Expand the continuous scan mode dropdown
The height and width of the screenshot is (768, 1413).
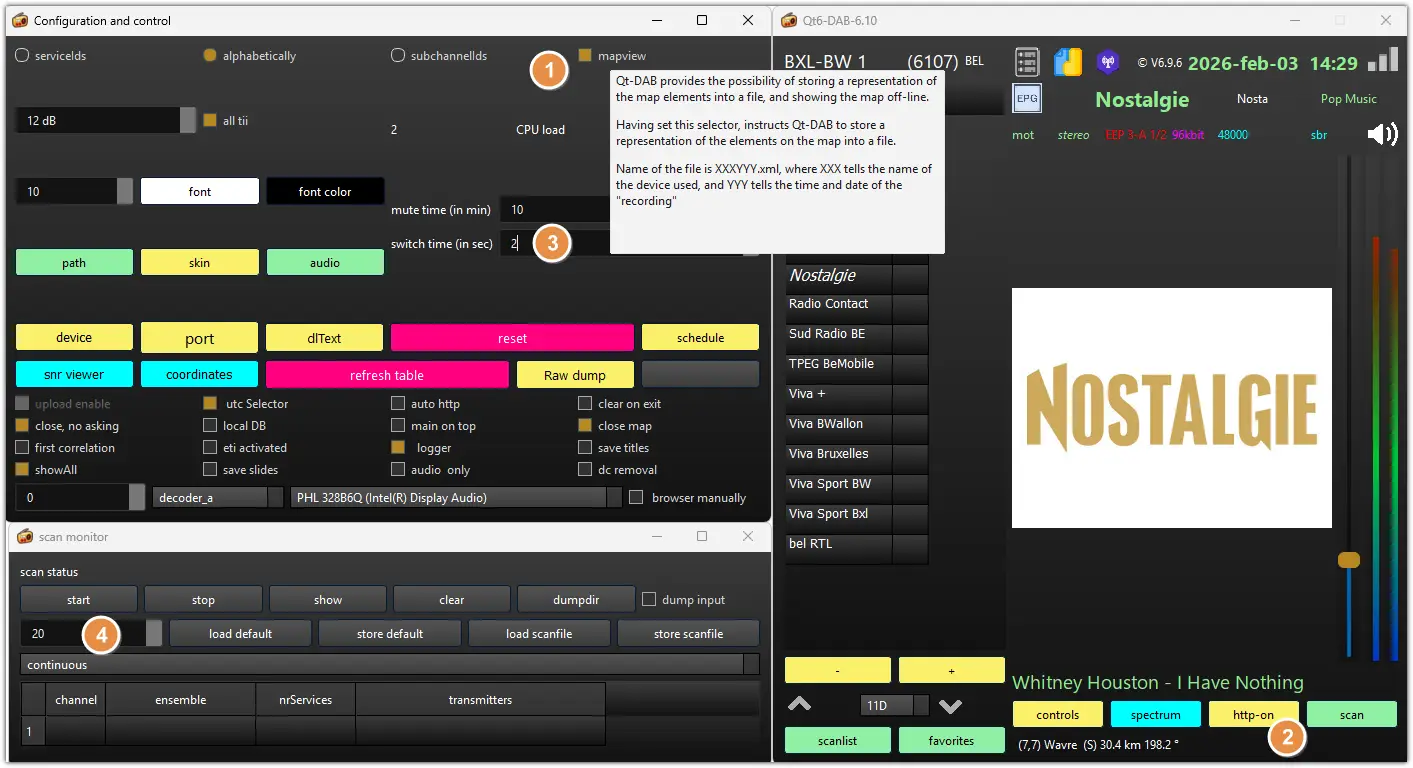(389, 665)
